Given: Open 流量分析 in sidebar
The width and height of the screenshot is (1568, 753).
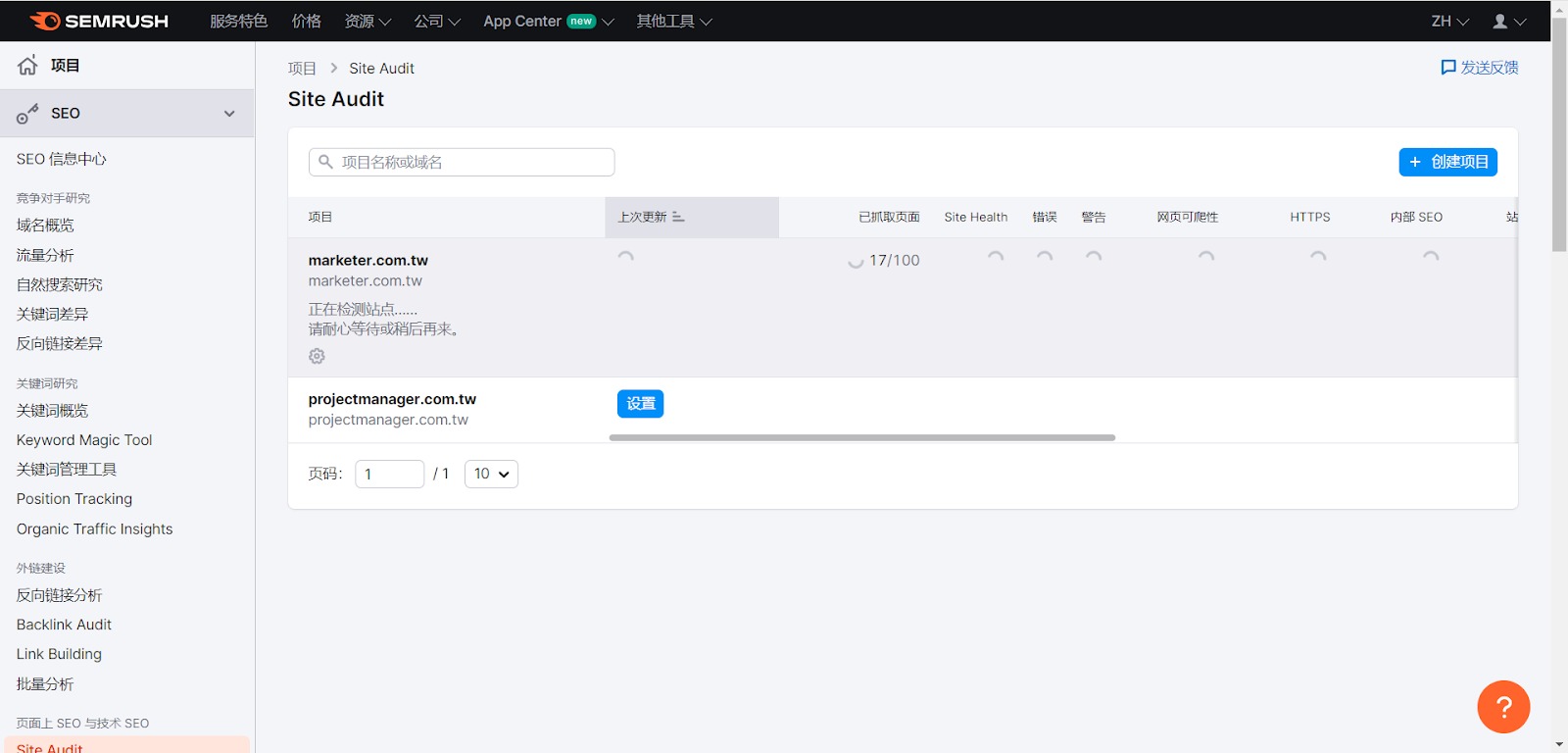Looking at the screenshot, I should pos(45,255).
